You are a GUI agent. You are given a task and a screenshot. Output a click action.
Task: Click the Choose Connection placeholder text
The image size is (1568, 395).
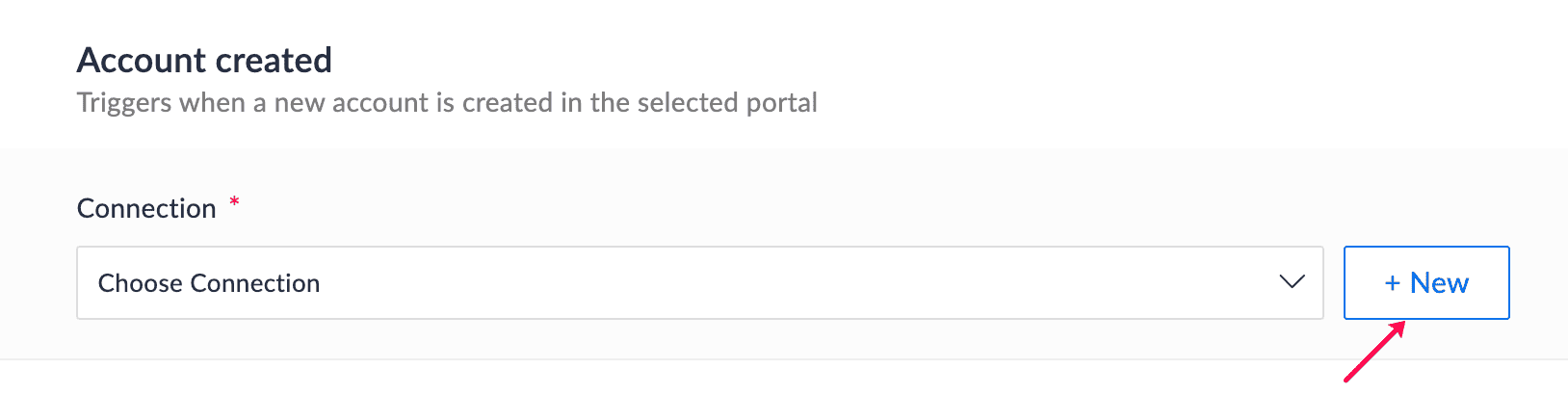pos(209,283)
